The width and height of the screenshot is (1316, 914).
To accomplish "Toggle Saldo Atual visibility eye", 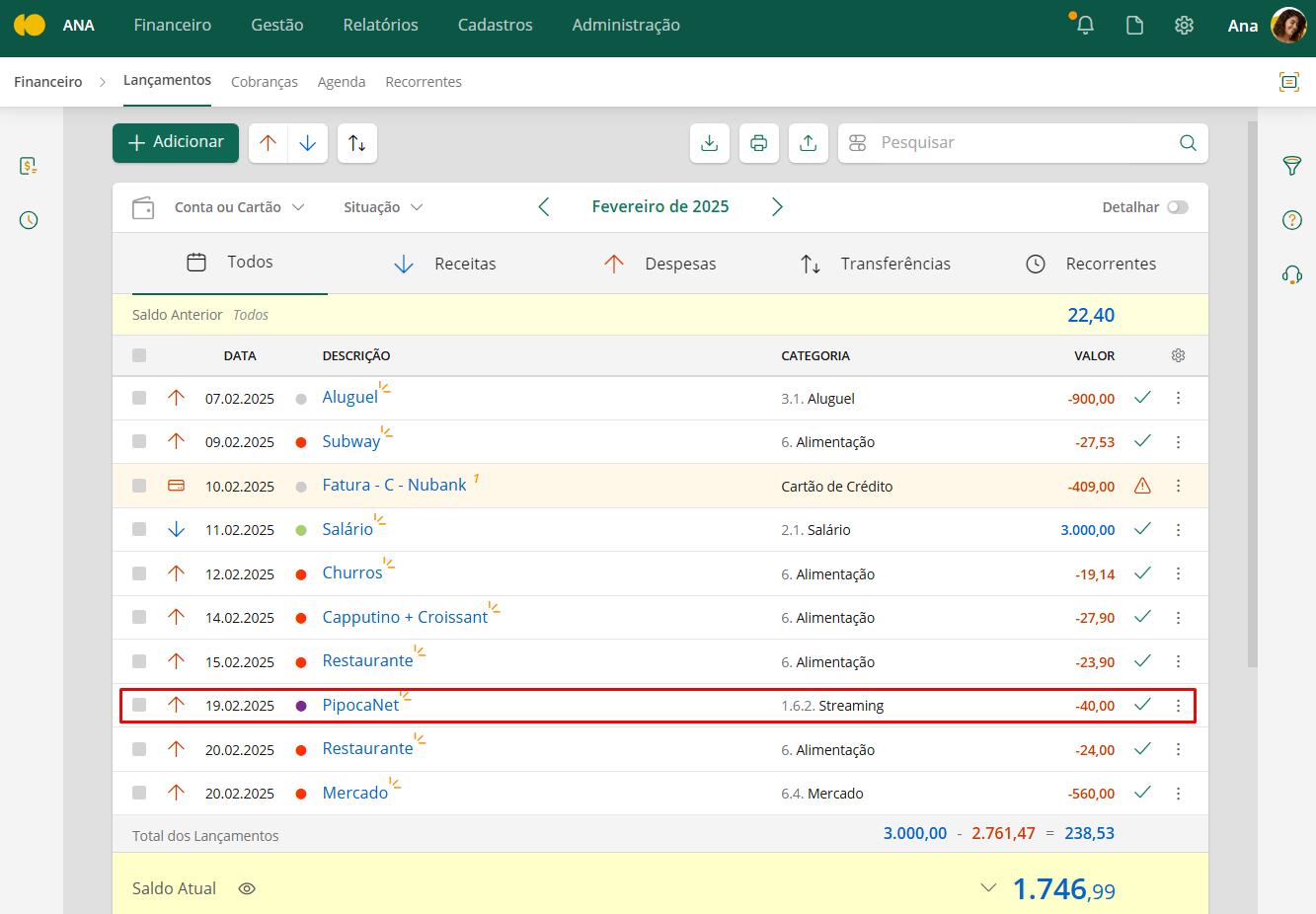I will pyautogui.click(x=247, y=888).
